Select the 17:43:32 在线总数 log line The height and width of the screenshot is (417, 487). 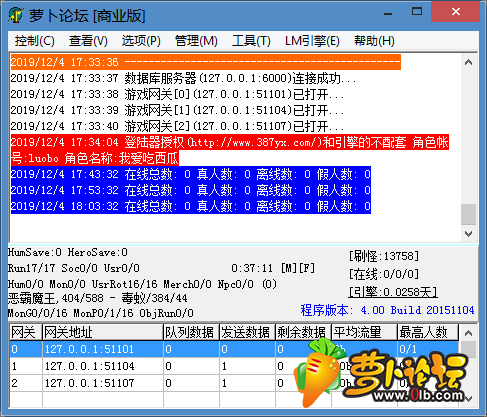[x=191, y=174]
